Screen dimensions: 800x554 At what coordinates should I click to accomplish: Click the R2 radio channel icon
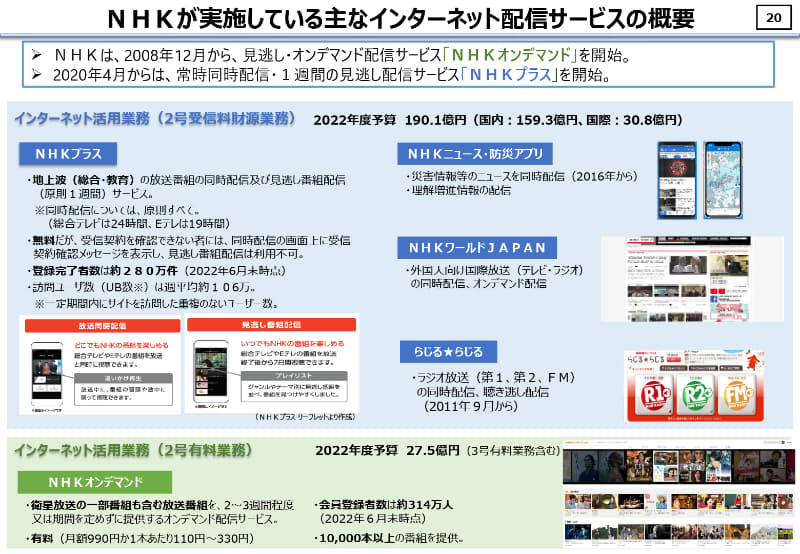click(696, 396)
